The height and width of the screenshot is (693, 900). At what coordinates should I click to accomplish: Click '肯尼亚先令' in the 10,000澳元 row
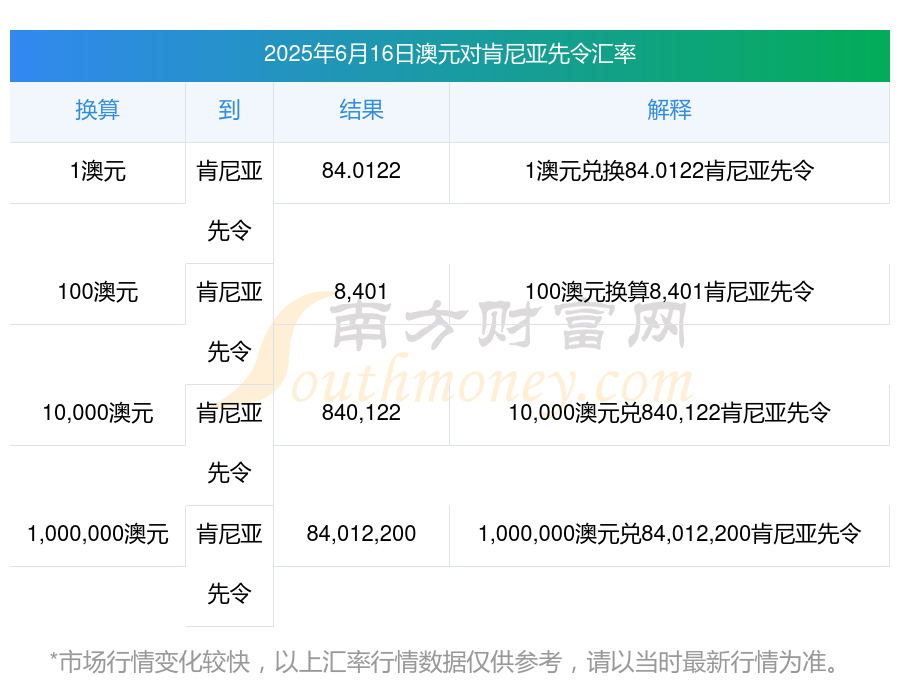pos(229,443)
